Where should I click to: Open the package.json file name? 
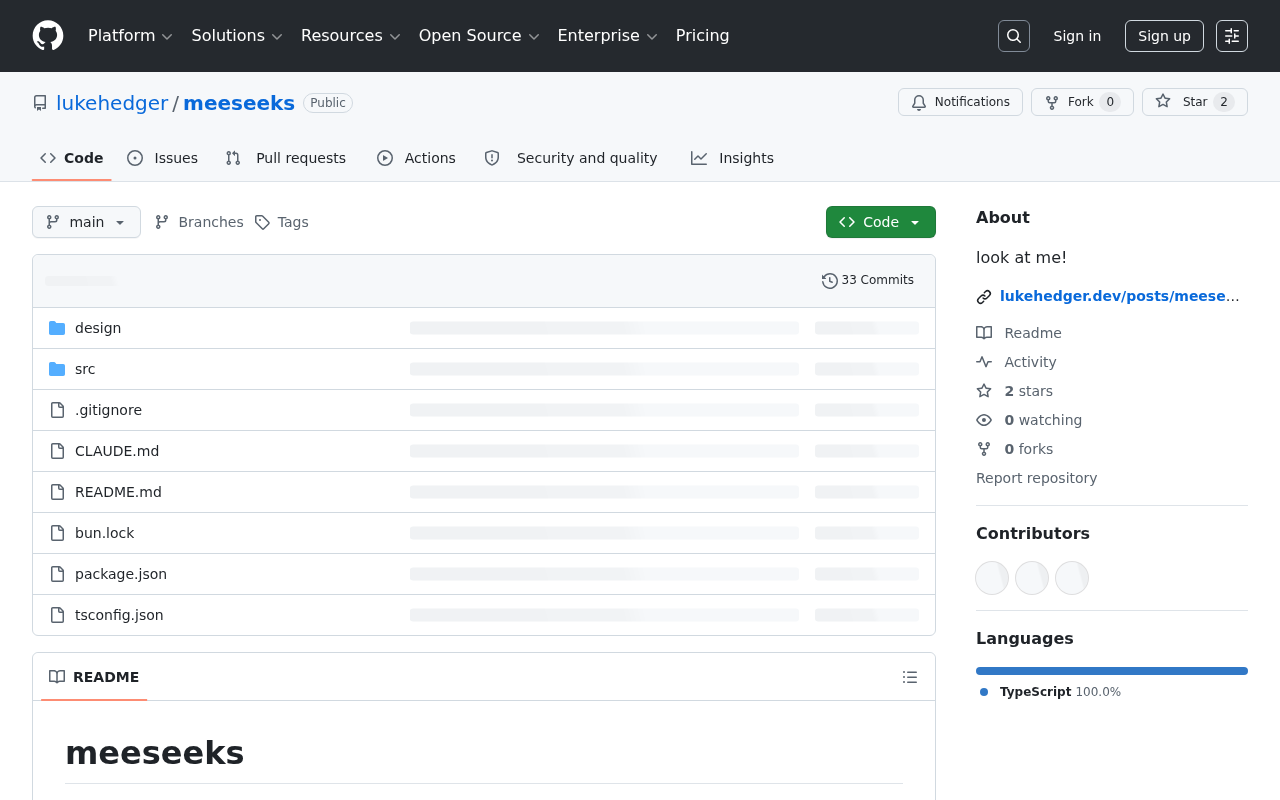click(121, 574)
